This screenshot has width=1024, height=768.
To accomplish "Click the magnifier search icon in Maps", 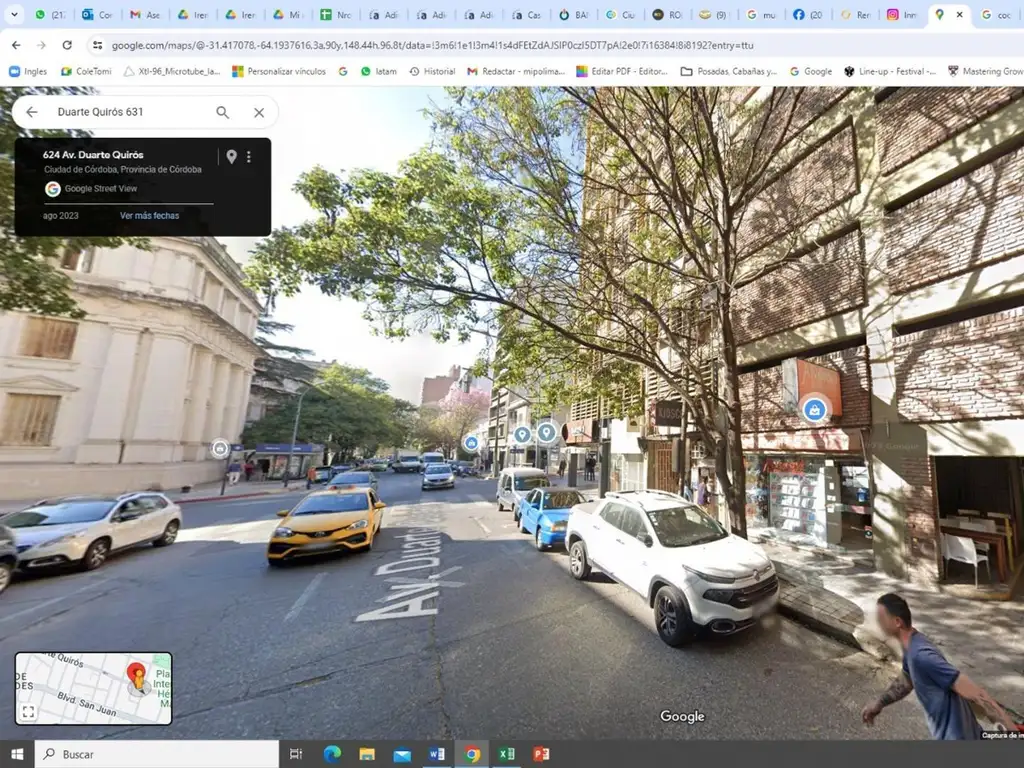I will tap(223, 112).
